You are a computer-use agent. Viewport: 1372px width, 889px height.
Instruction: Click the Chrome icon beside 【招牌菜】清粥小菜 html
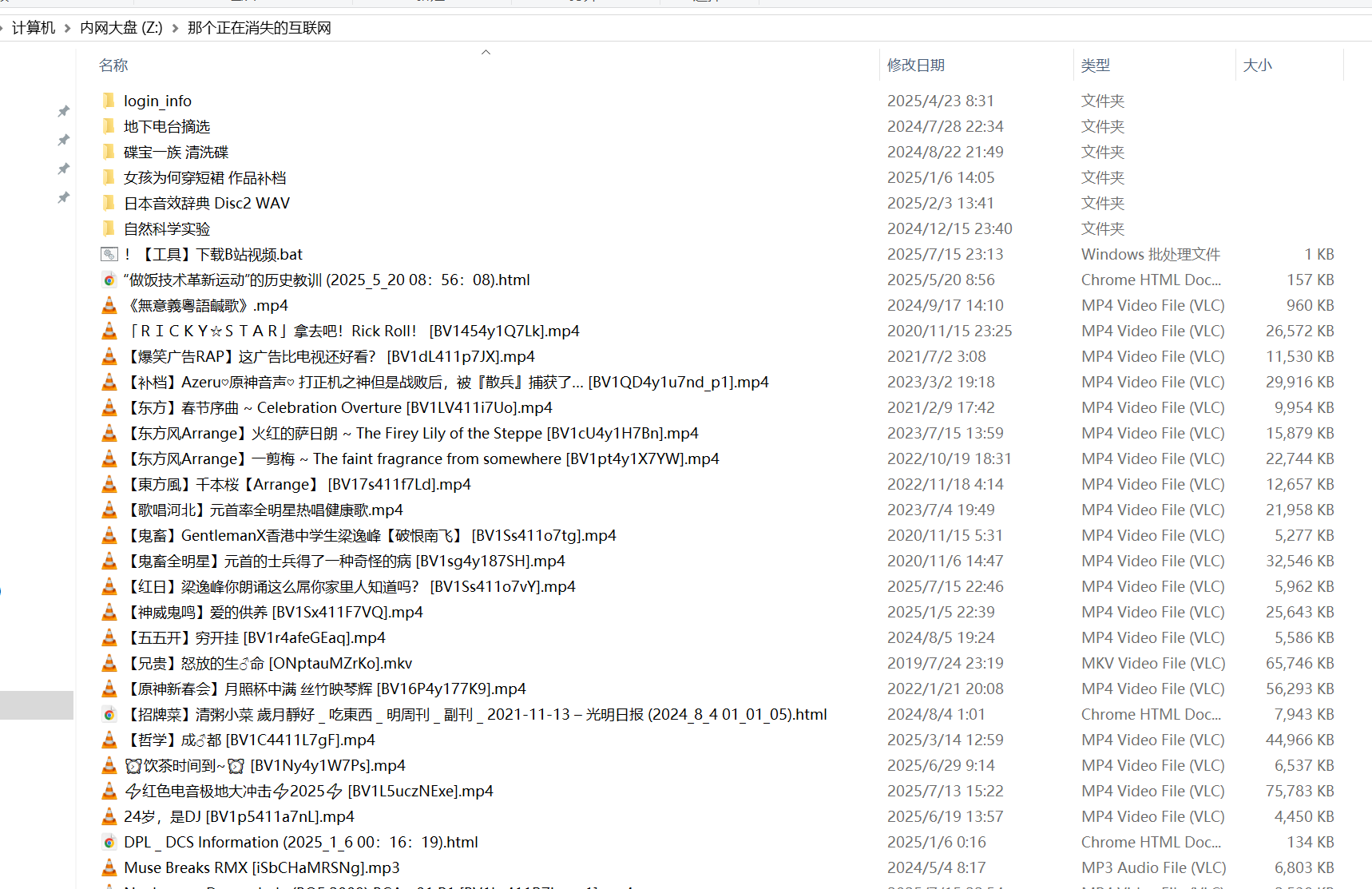109,714
